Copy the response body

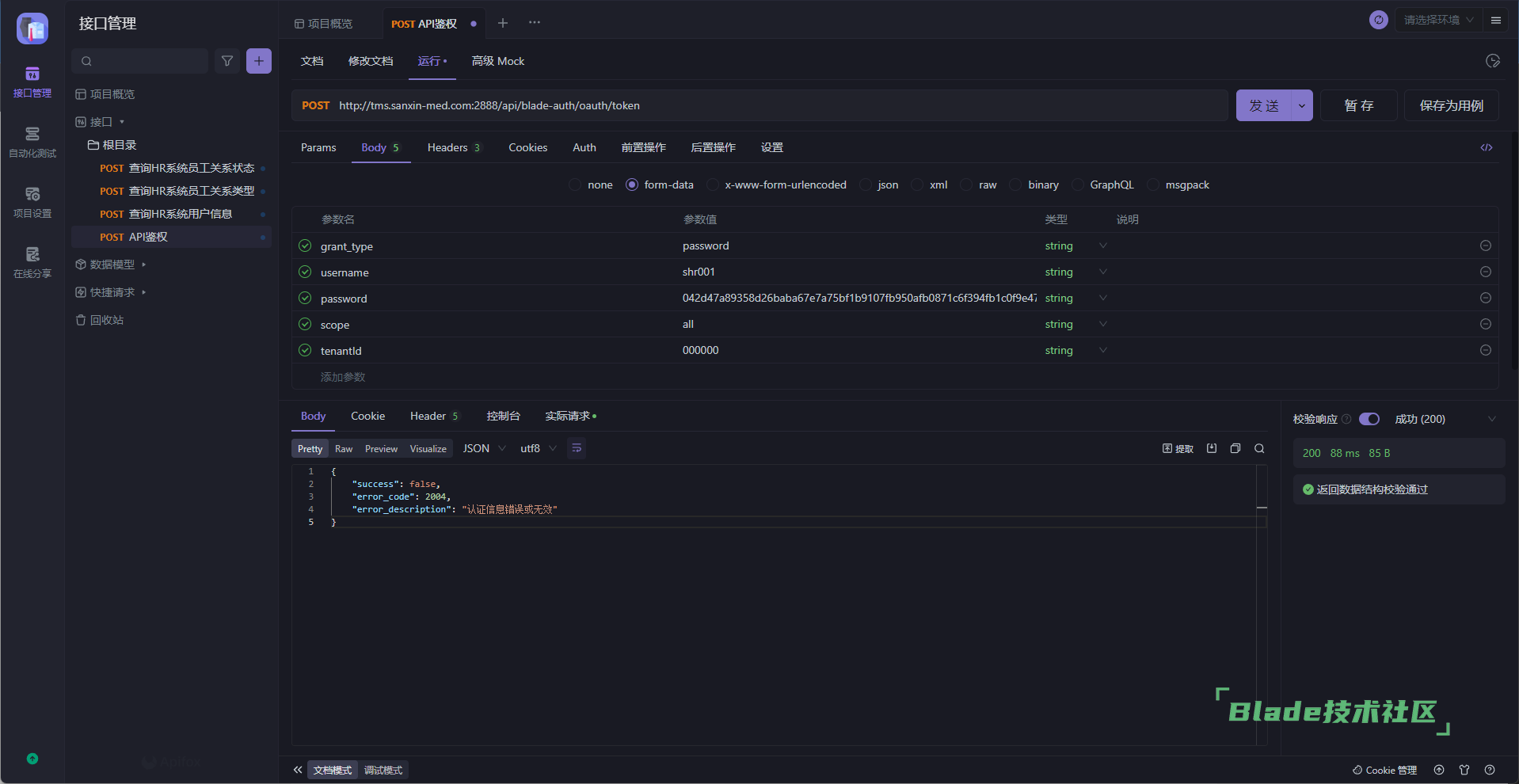tap(1235, 448)
